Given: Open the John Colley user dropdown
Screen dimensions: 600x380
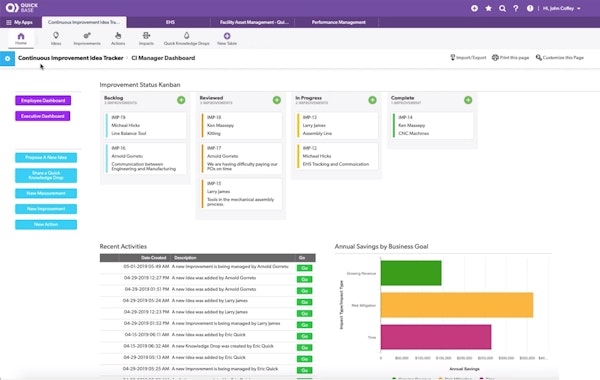Looking at the screenshot, I should coord(561,8).
